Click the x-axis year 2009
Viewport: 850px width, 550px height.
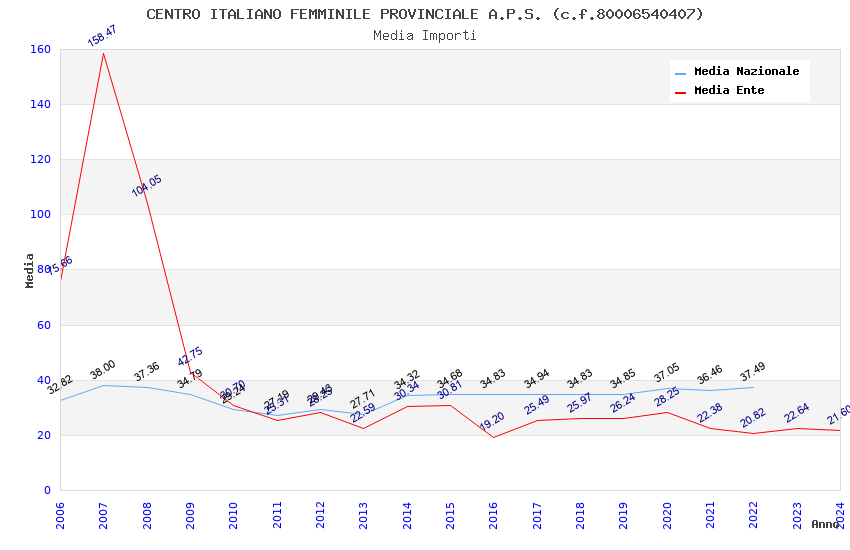tap(190, 515)
